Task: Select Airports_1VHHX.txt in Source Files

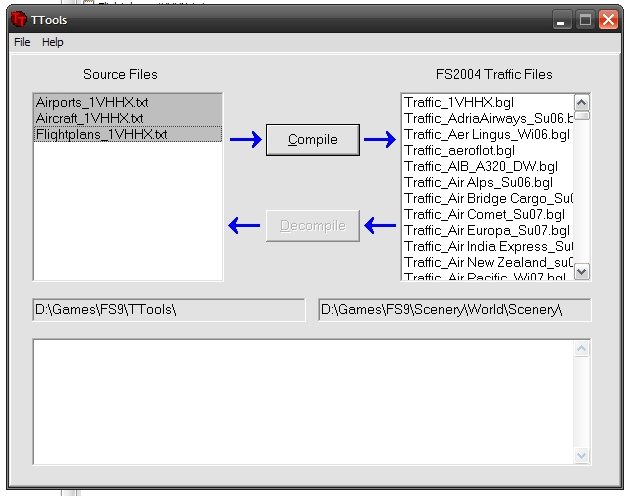Action: [x=128, y=102]
